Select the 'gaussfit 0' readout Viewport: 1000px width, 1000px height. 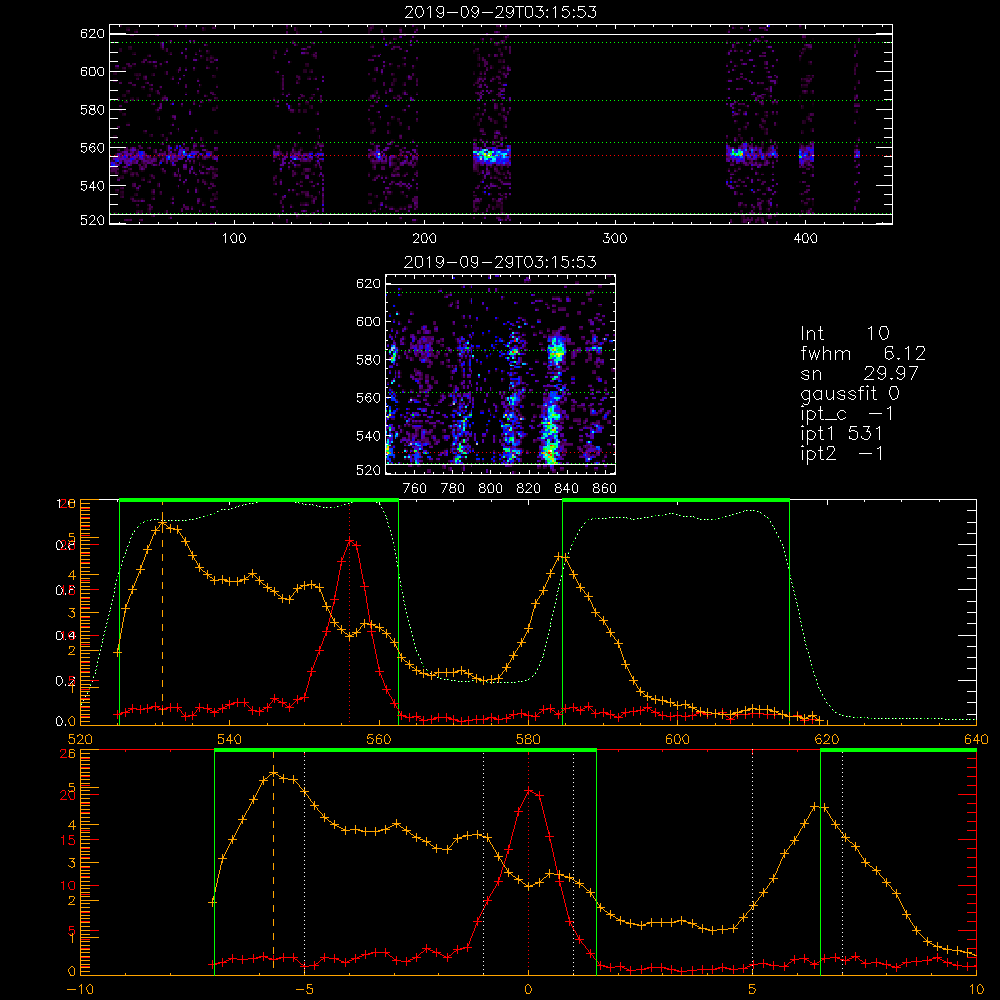pyautogui.click(x=849, y=393)
